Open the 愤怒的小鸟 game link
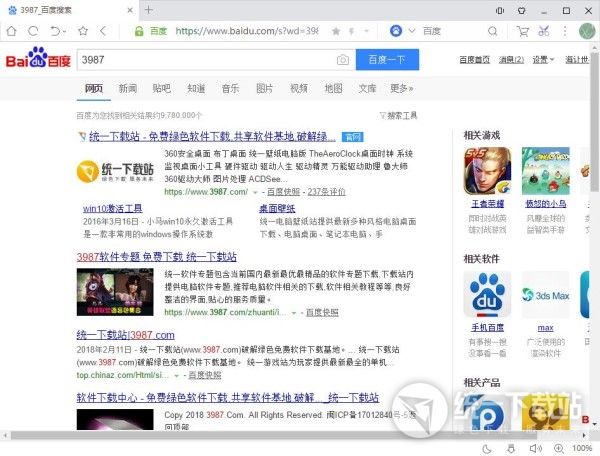 tap(546, 204)
